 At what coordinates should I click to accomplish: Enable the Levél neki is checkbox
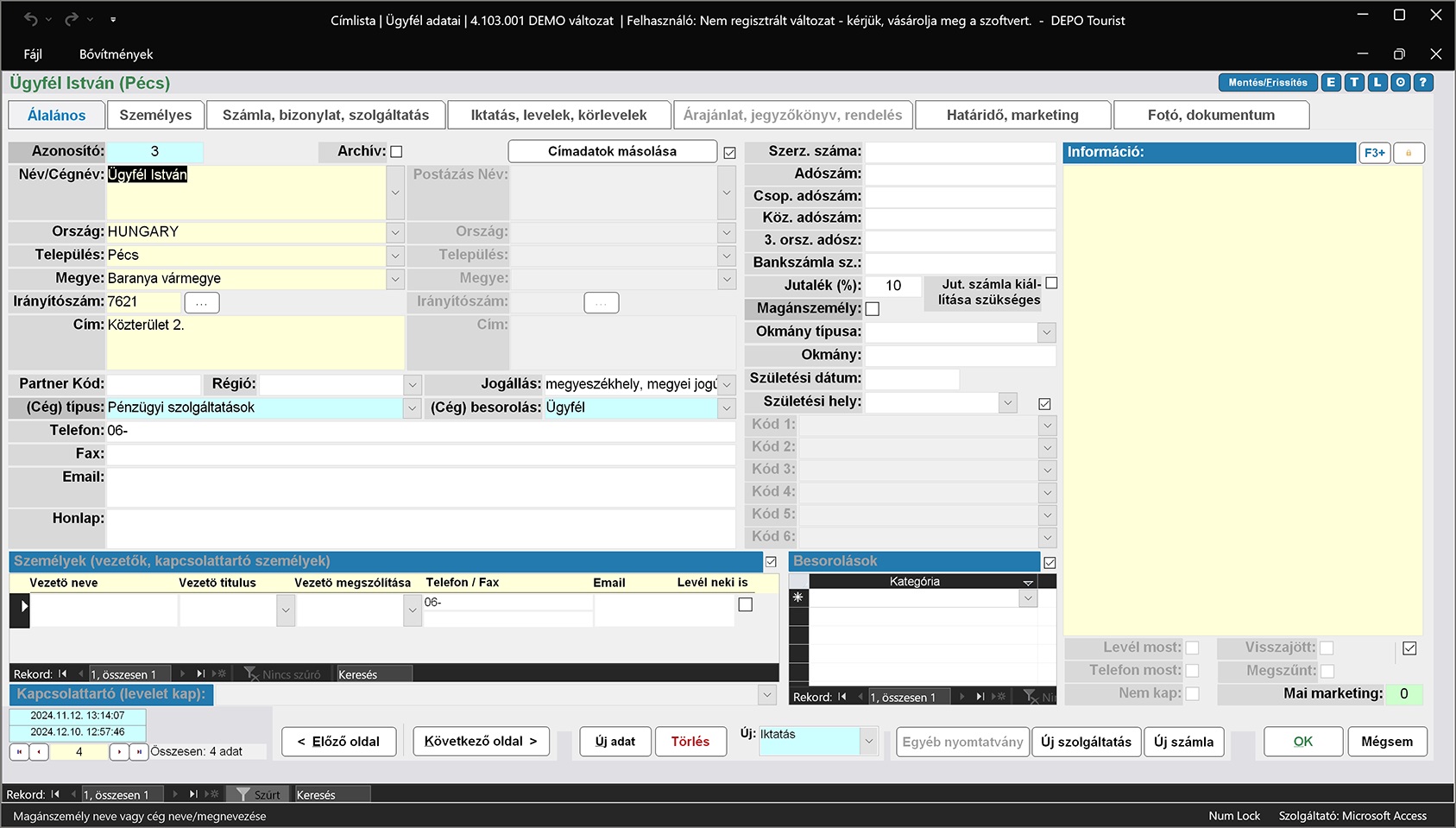point(746,604)
